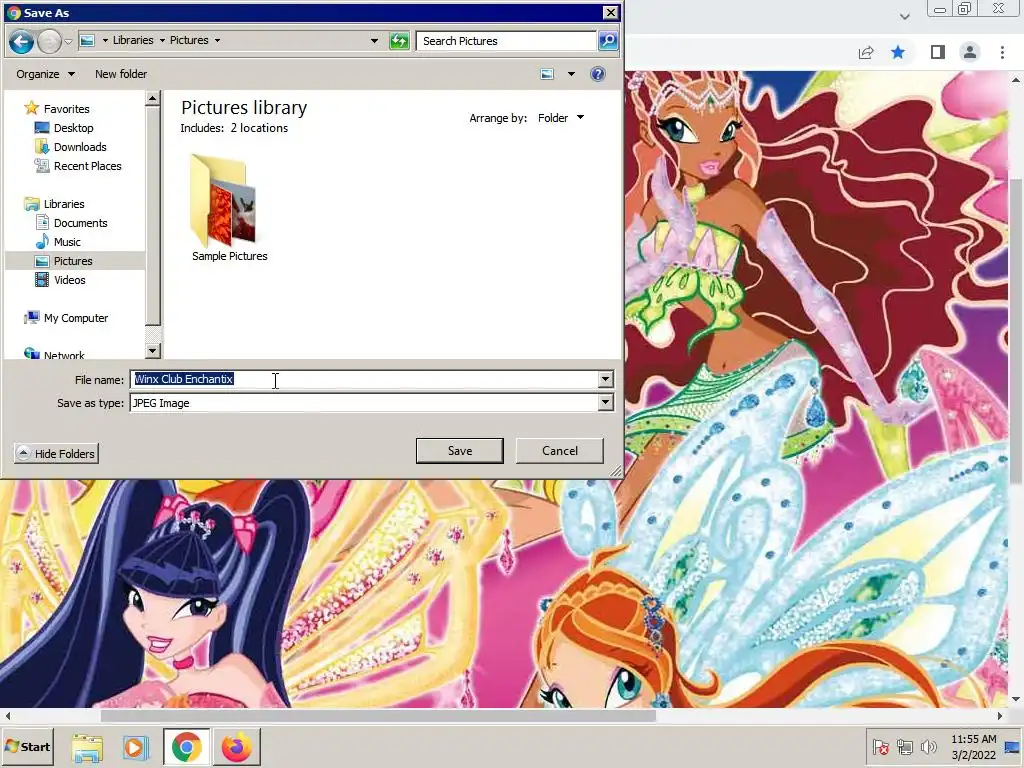Screen dimensions: 1024x768
Task: Click the volume speaker tray icon
Action: [x=928, y=746]
